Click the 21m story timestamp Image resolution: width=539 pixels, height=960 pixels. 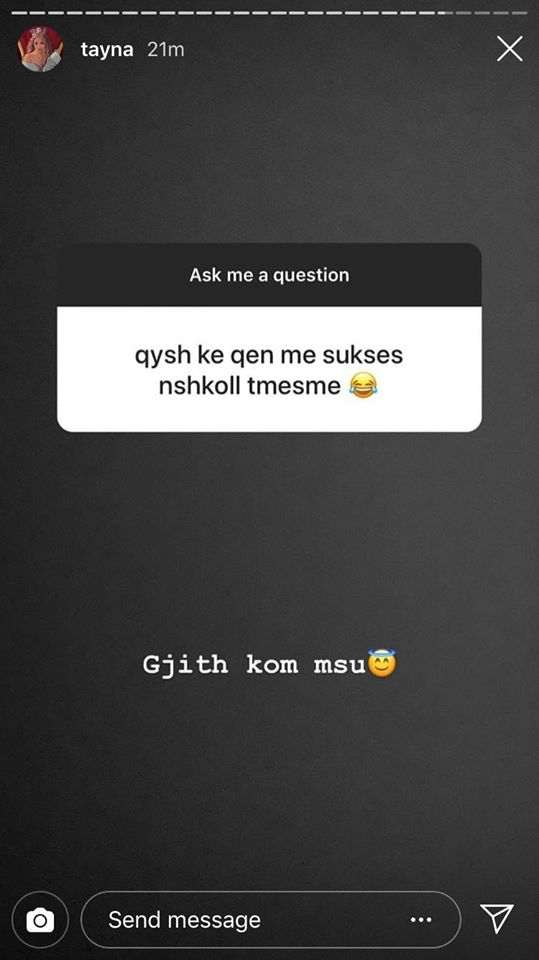pyautogui.click(x=165, y=50)
